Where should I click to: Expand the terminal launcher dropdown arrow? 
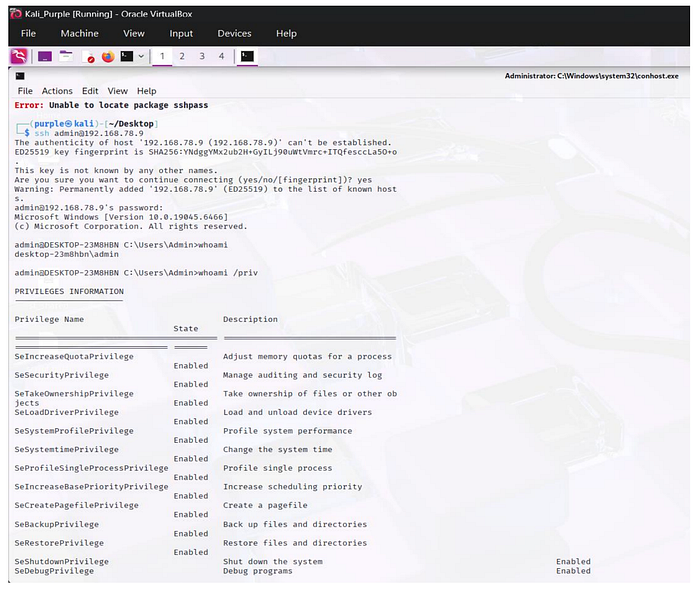tap(141, 56)
